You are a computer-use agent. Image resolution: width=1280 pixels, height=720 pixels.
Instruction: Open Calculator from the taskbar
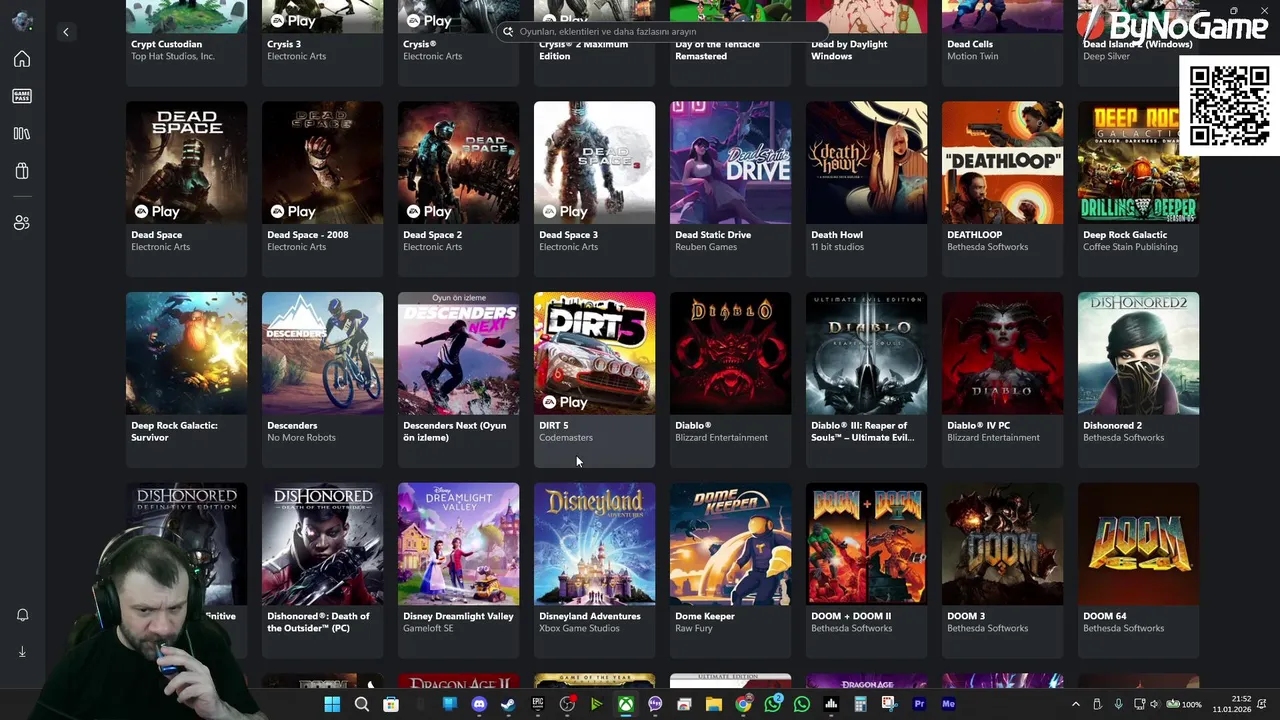tap(860, 704)
